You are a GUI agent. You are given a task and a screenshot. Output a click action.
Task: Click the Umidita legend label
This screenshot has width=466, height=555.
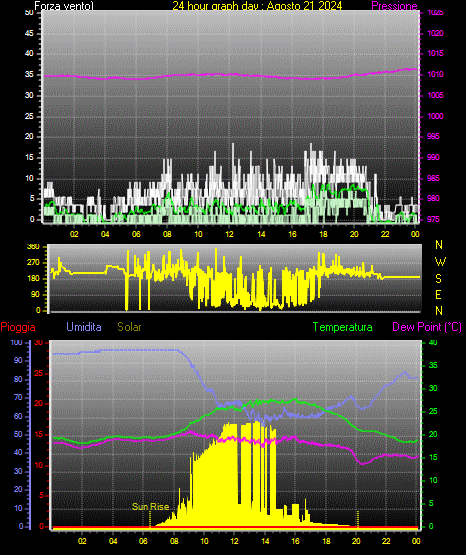(84, 327)
